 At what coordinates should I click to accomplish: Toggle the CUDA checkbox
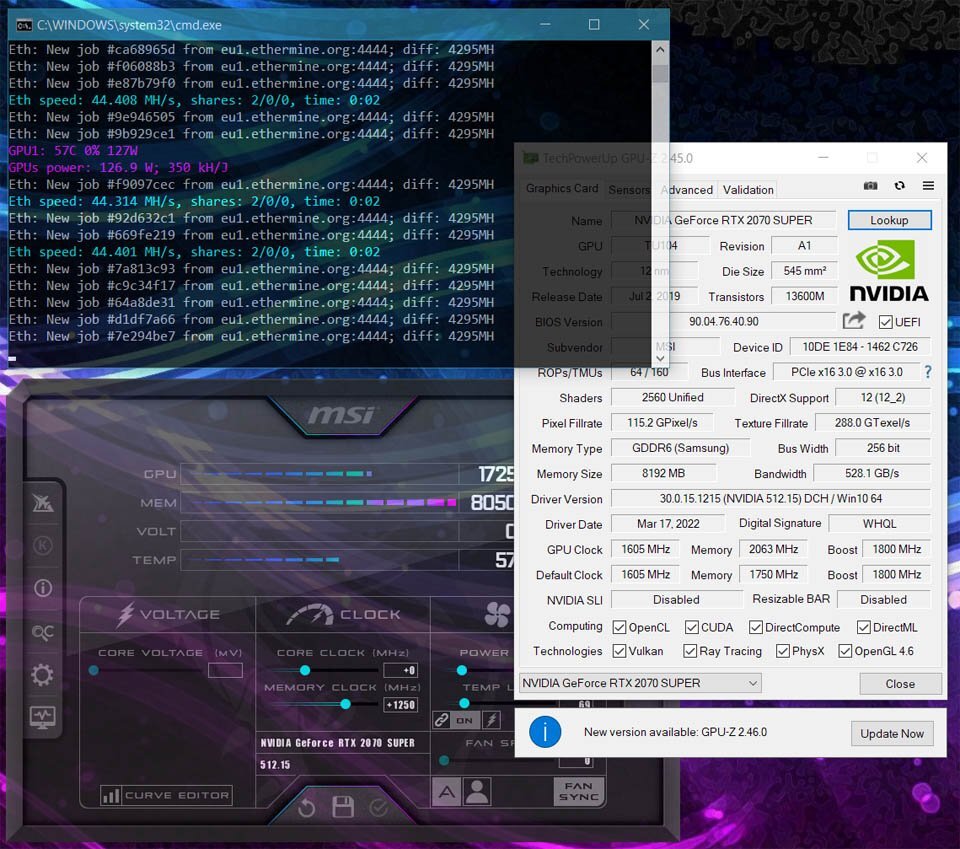click(x=691, y=627)
